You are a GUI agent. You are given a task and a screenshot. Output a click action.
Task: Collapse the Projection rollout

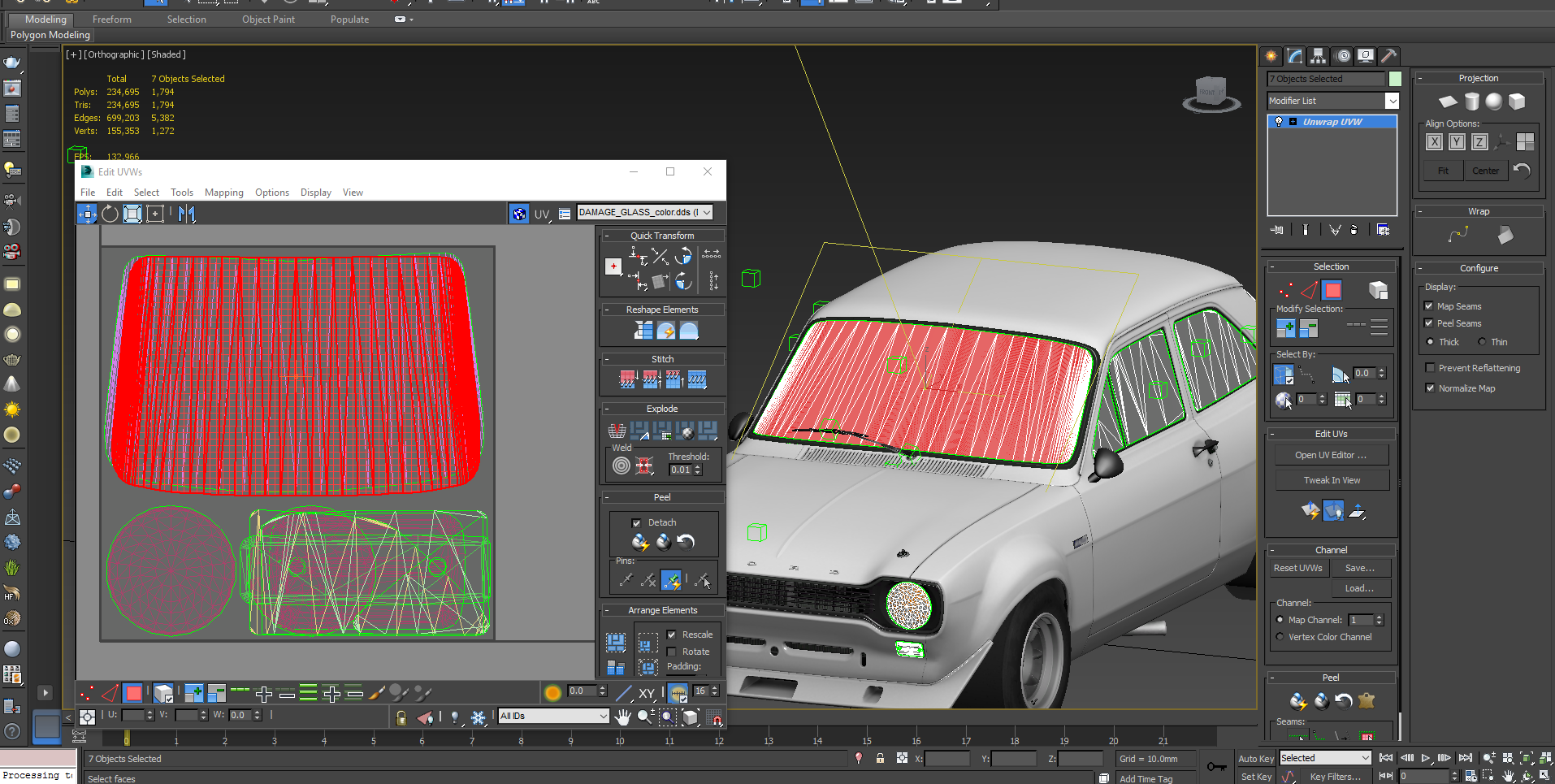coord(1420,78)
